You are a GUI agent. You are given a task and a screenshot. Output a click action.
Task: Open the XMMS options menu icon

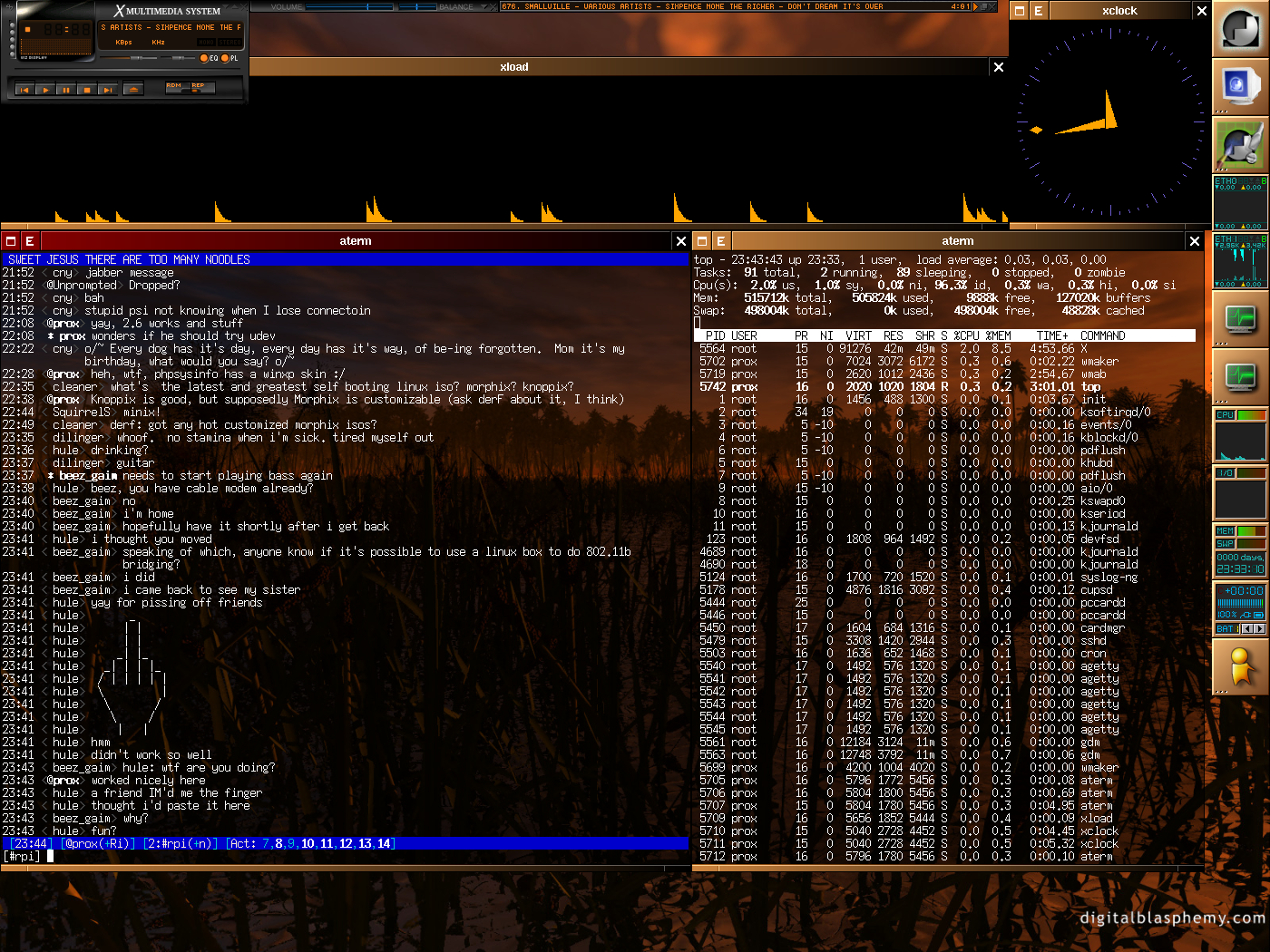pyautogui.click(x=9, y=7)
